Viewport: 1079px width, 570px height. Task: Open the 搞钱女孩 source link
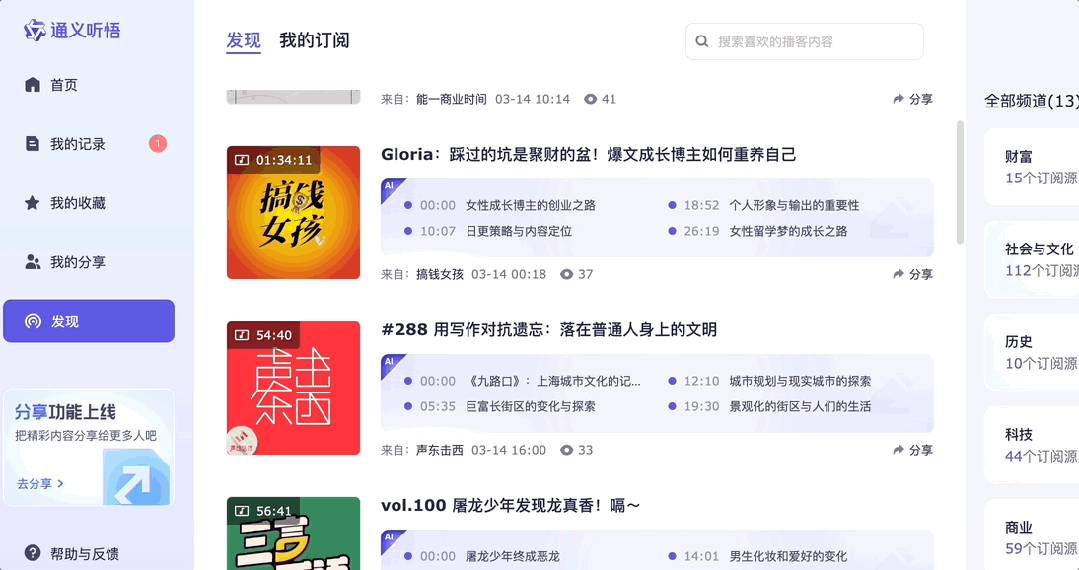click(x=440, y=274)
